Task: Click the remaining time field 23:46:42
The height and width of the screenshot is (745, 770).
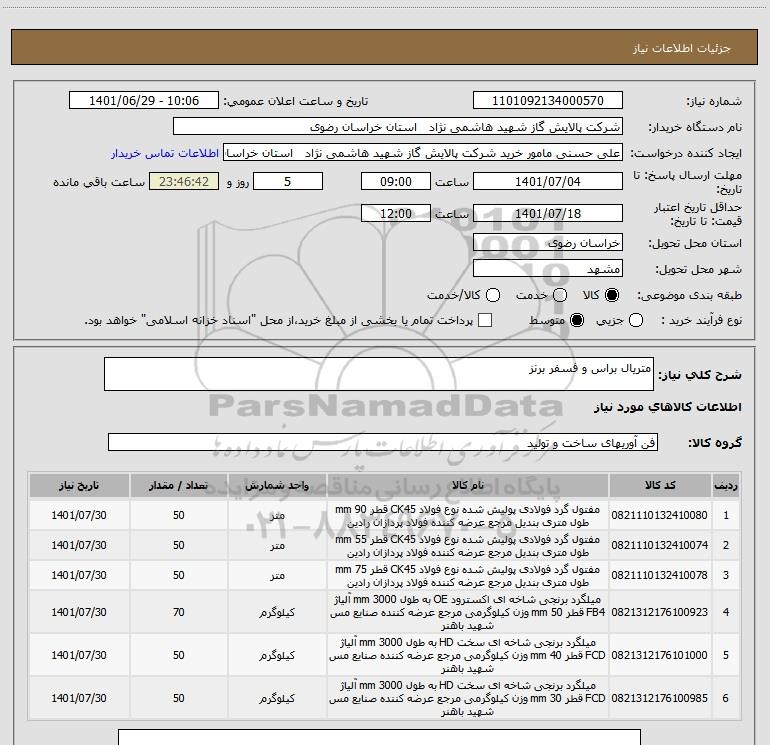Action: click(184, 181)
